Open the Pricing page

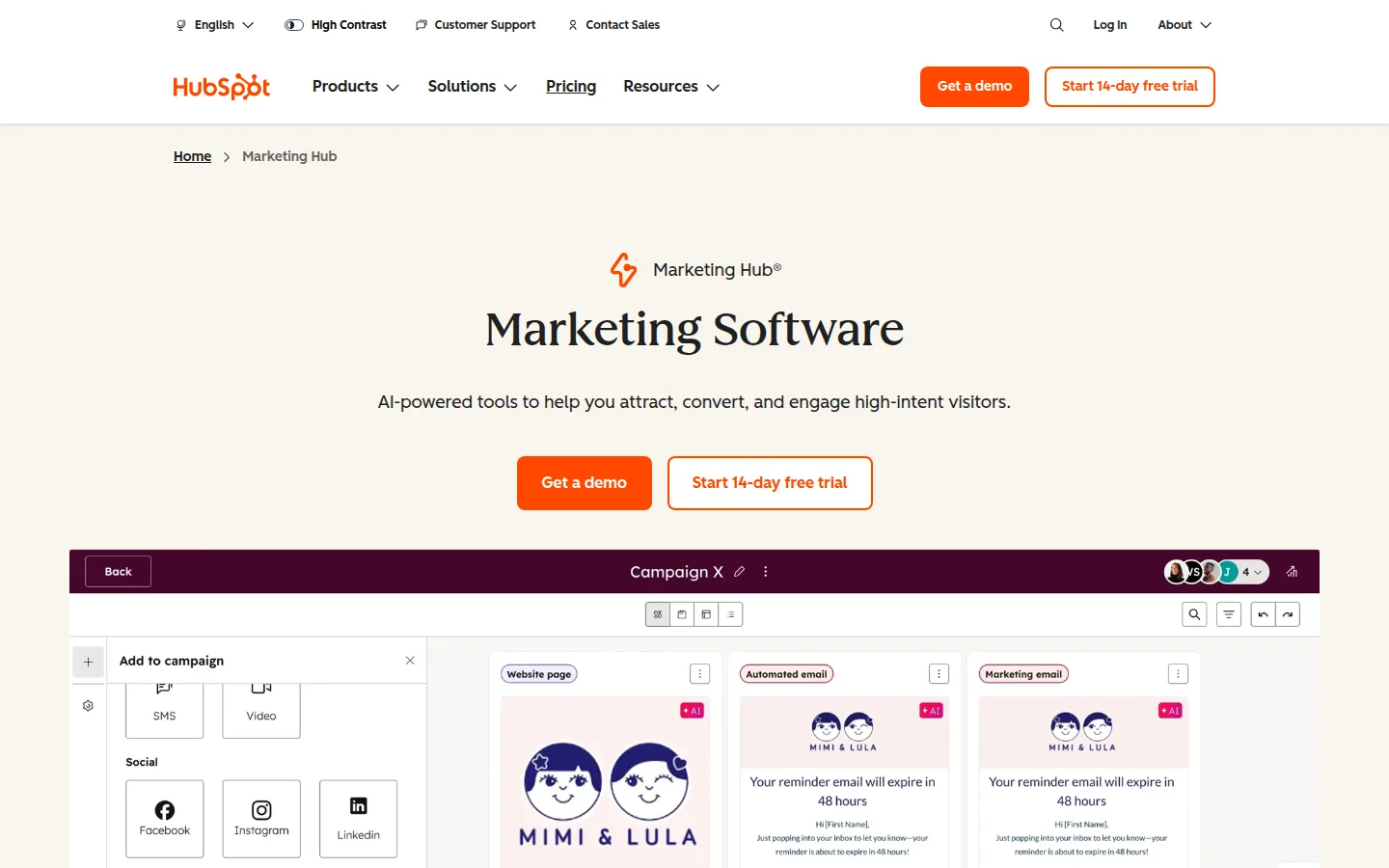(571, 87)
